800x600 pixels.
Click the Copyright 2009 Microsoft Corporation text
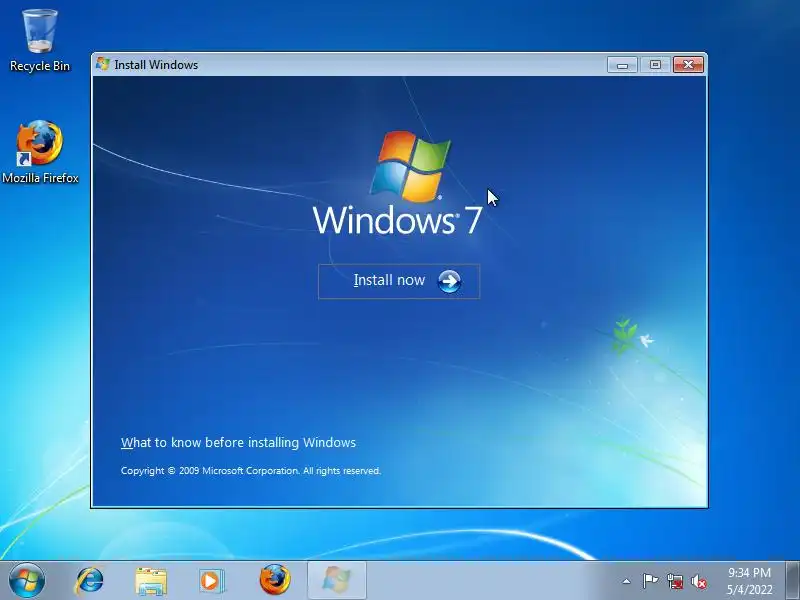[251, 470]
